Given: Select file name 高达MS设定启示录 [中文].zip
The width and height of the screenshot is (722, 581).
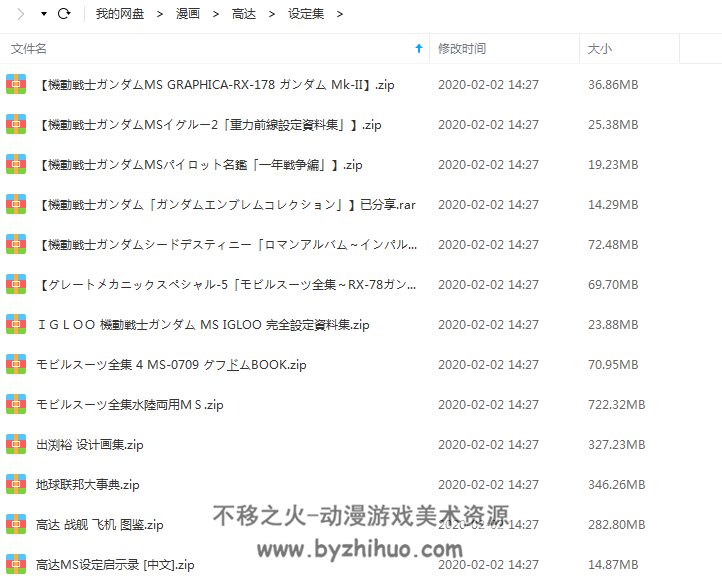Looking at the screenshot, I should click(115, 565).
